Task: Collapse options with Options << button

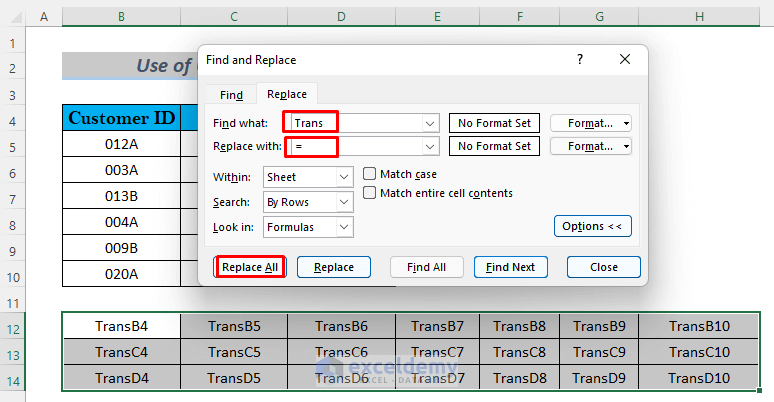Action: click(592, 226)
